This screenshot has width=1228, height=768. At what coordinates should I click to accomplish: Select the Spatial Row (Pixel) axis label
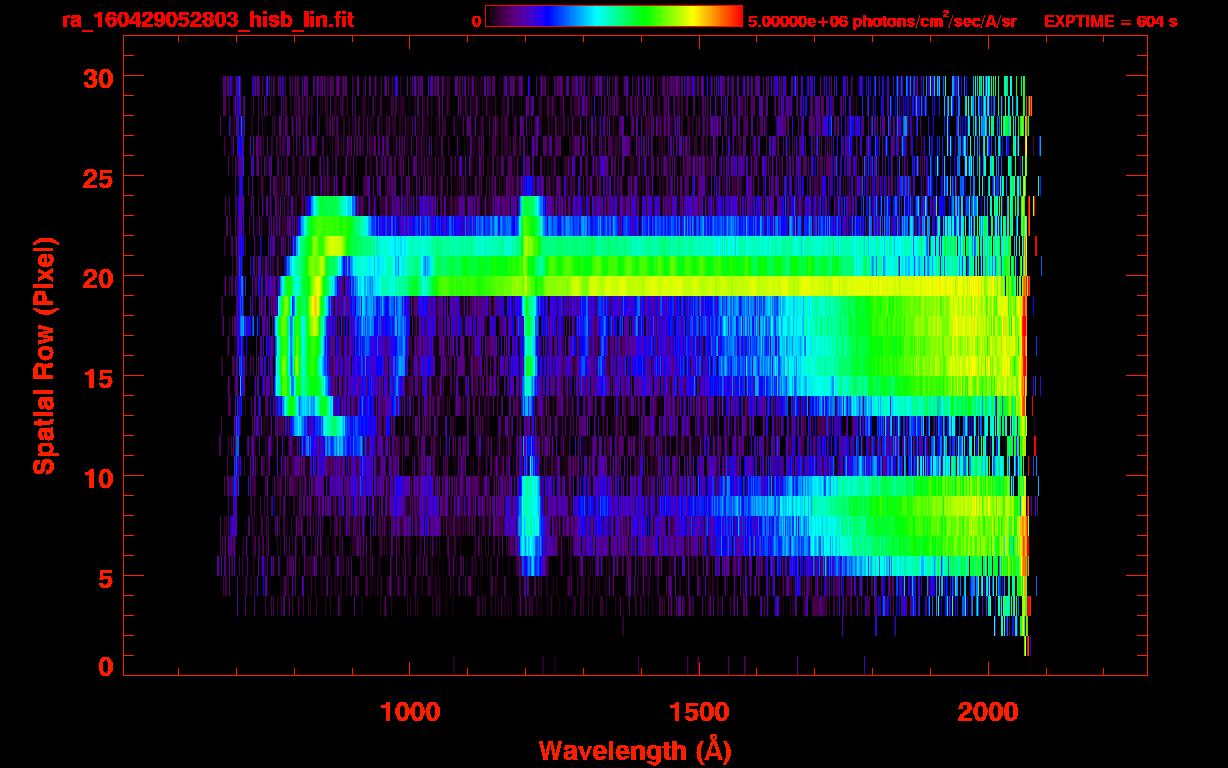(x=44, y=355)
